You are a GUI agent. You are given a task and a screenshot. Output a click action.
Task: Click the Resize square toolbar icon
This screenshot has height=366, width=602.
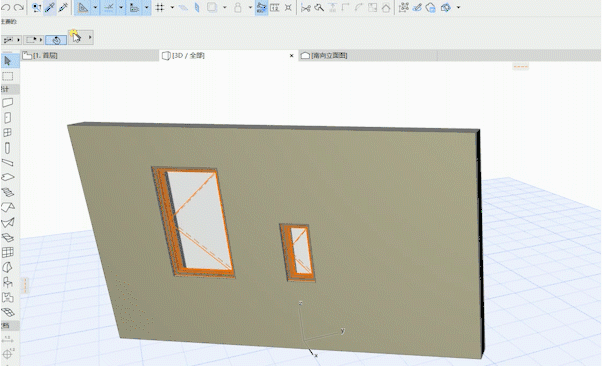tap(372, 7)
